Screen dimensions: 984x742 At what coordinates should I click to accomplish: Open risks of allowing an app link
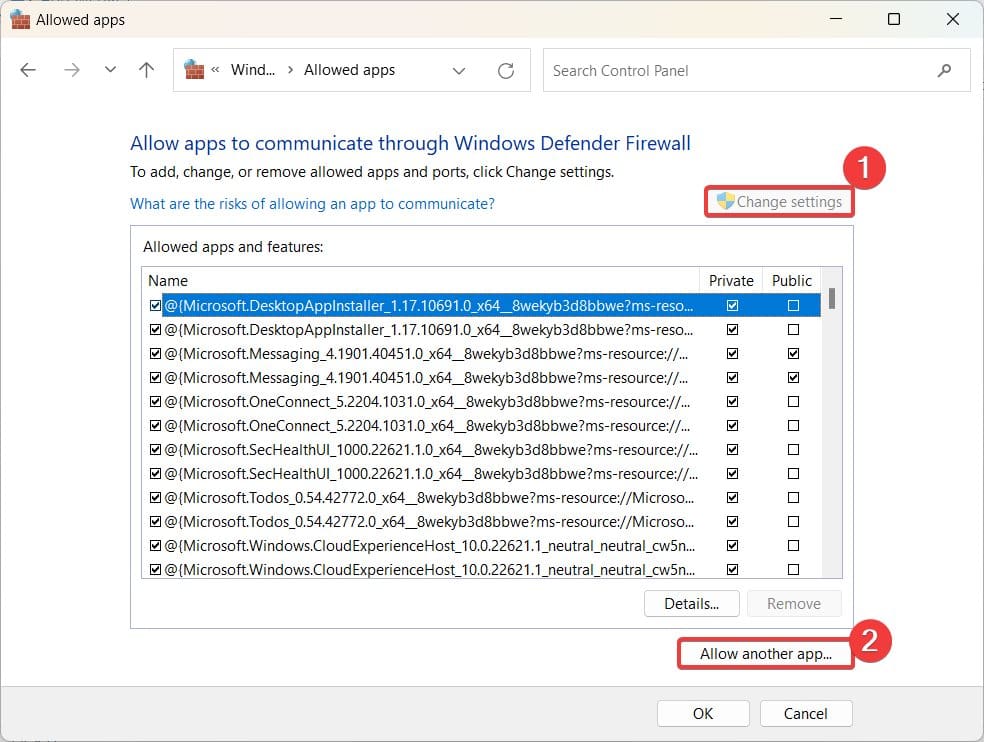[x=312, y=203]
